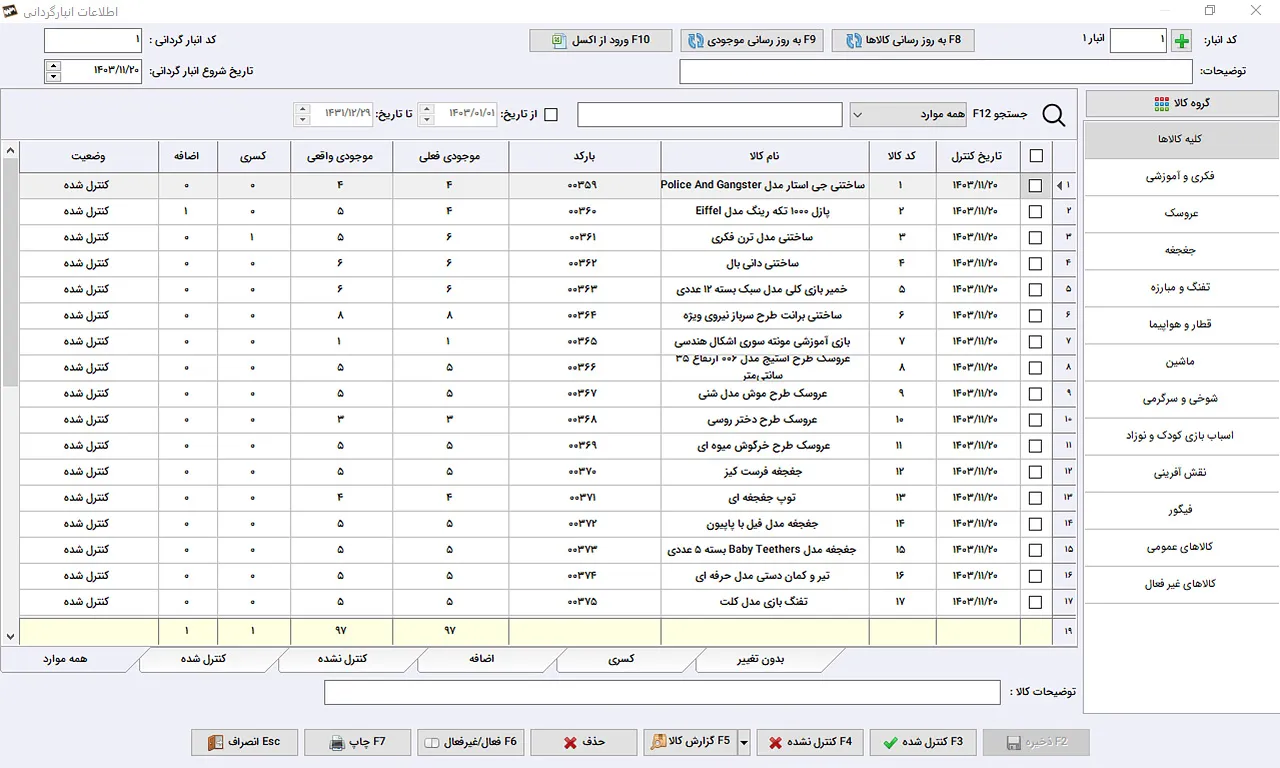Open the گروه کالا group panel header

tap(1182, 103)
